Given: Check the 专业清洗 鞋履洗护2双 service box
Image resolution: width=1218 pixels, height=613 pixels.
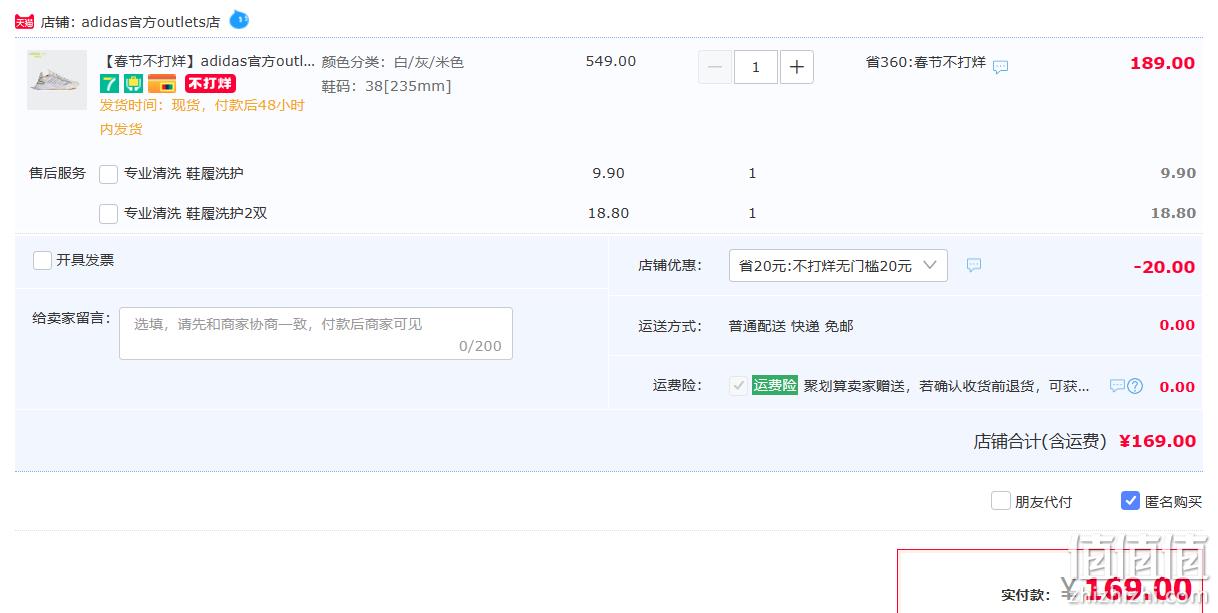Looking at the screenshot, I should click(109, 213).
